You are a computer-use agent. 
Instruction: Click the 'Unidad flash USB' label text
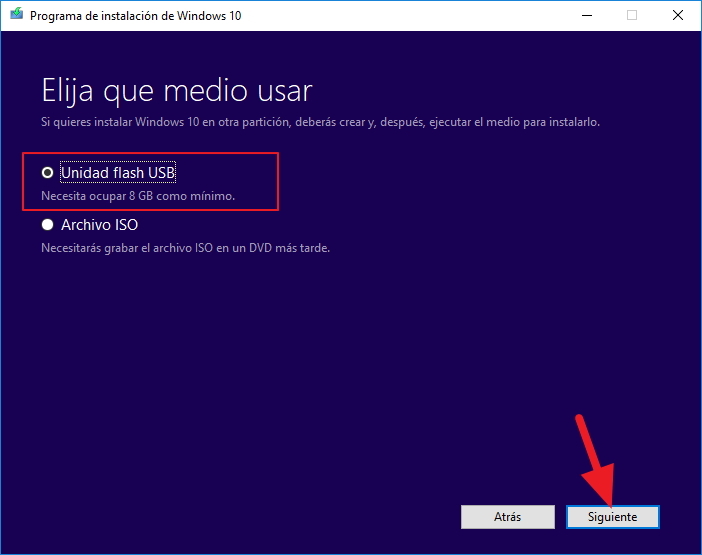tap(118, 173)
